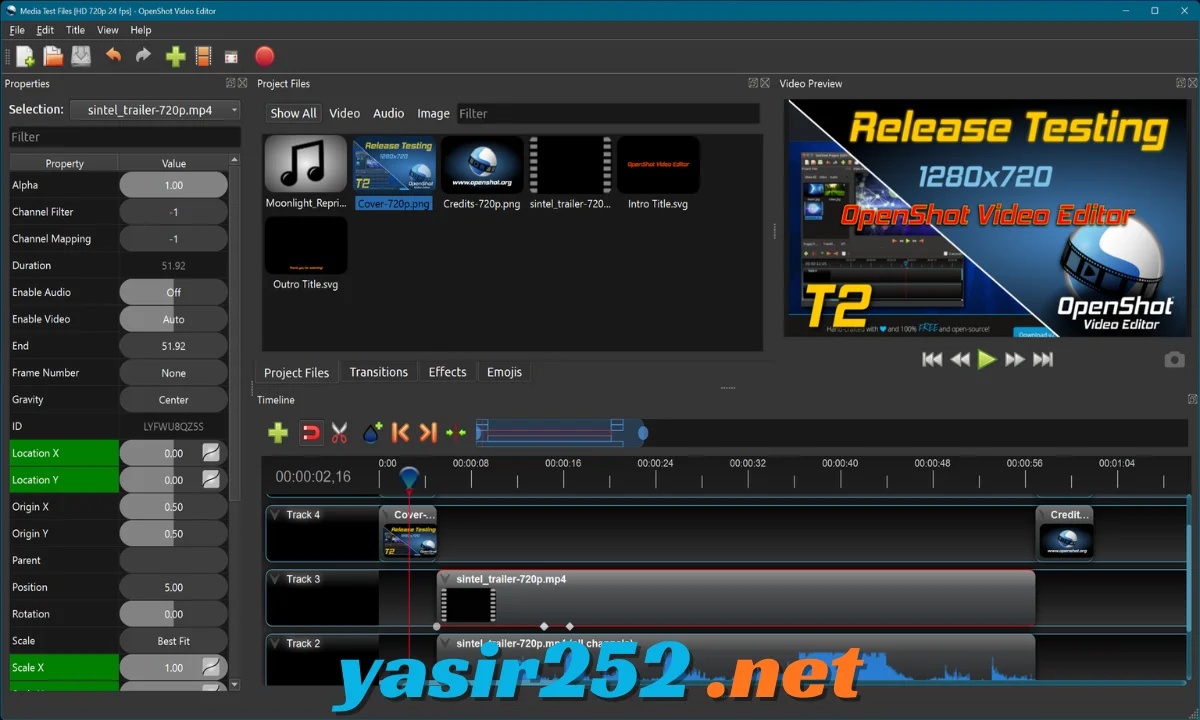The width and height of the screenshot is (1200, 720).
Task: Expand Track 2 menu arrow
Action: pyautogui.click(x=275, y=643)
